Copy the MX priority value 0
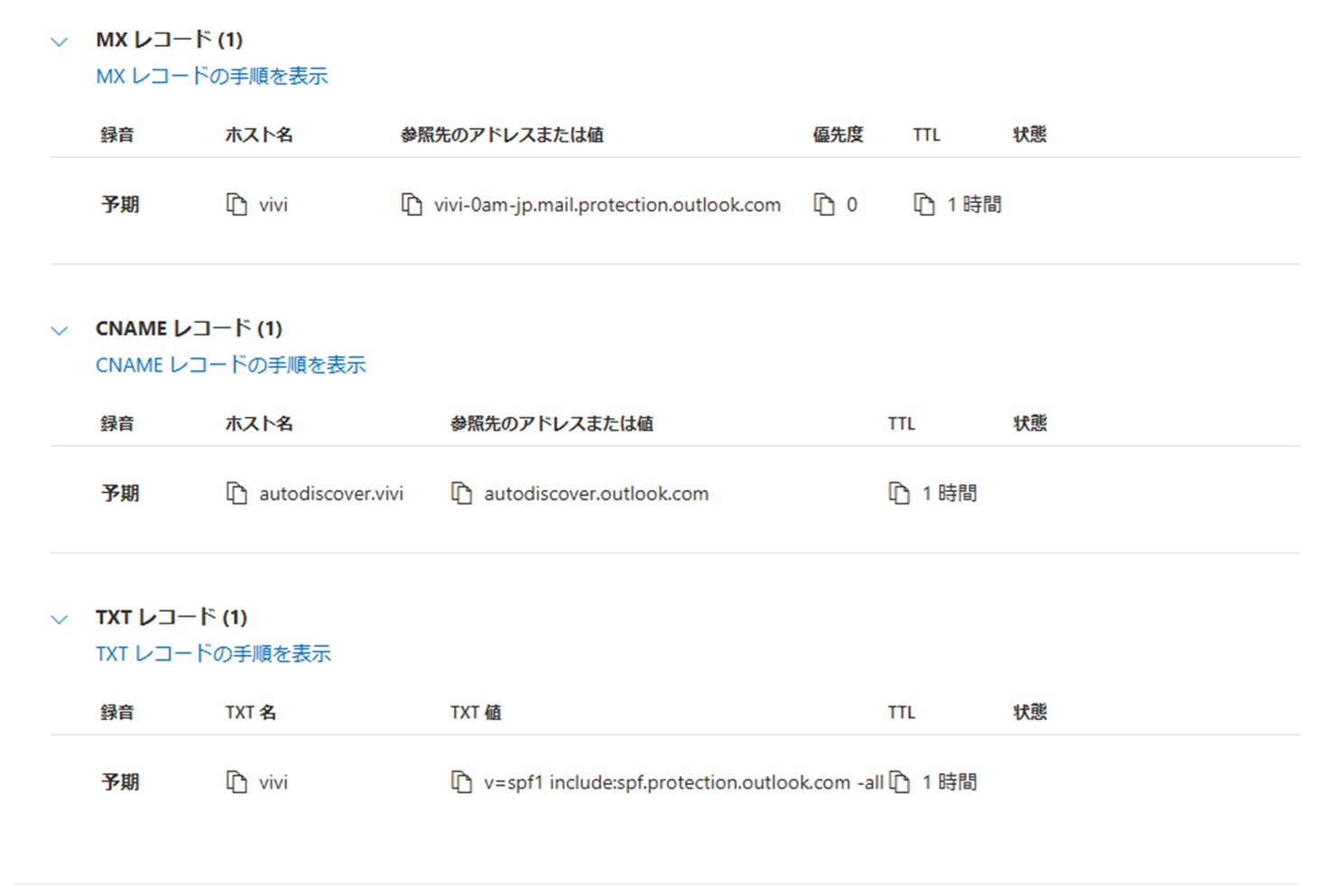The height and width of the screenshot is (896, 1333). click(x=824, y=205)
